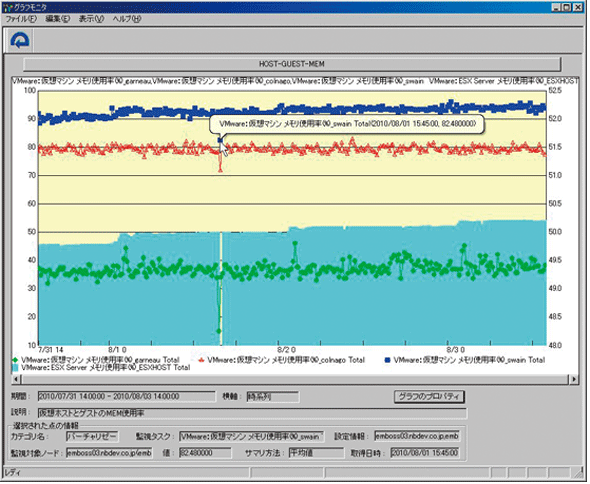Click the 7/31 14 x-axis label
The height and width of the screenshot is (484, 590).
coord(51,350)
